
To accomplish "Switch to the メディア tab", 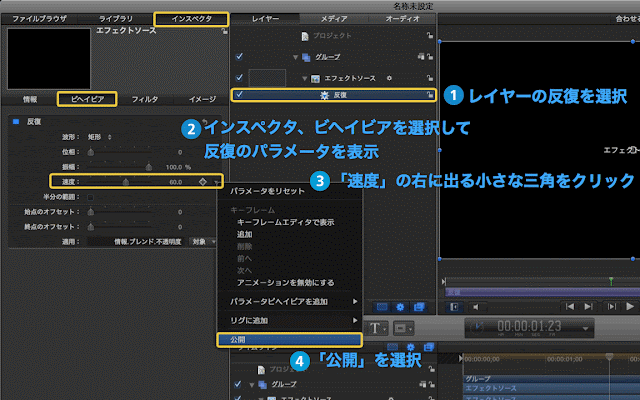I will (334, 19).
